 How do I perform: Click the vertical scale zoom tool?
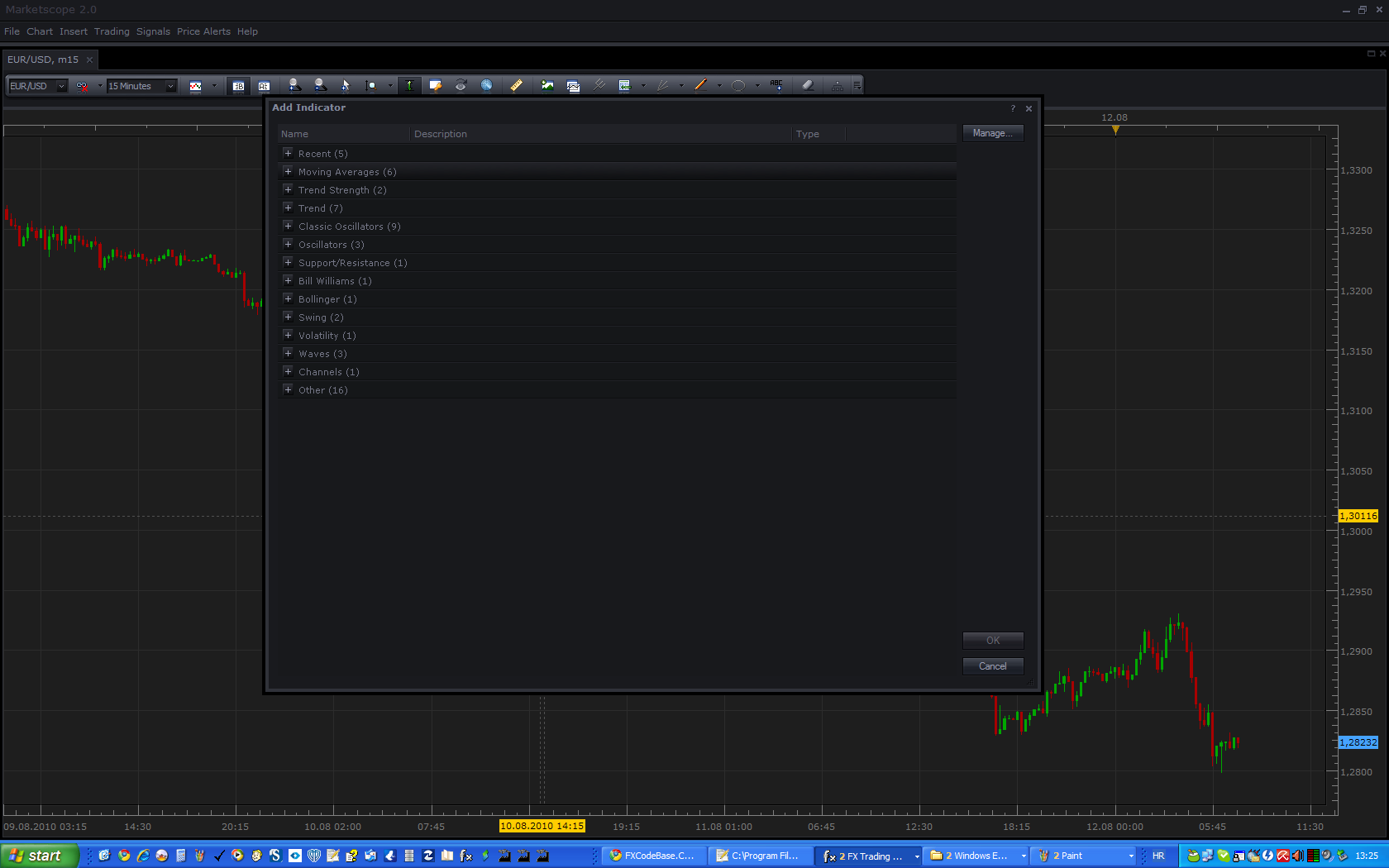[371, 85]
